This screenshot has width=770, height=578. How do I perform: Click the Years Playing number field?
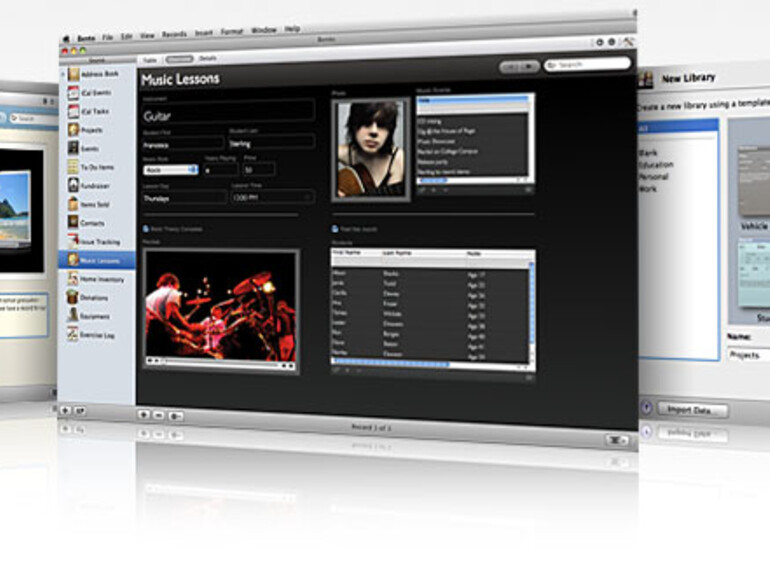(221, 170)
